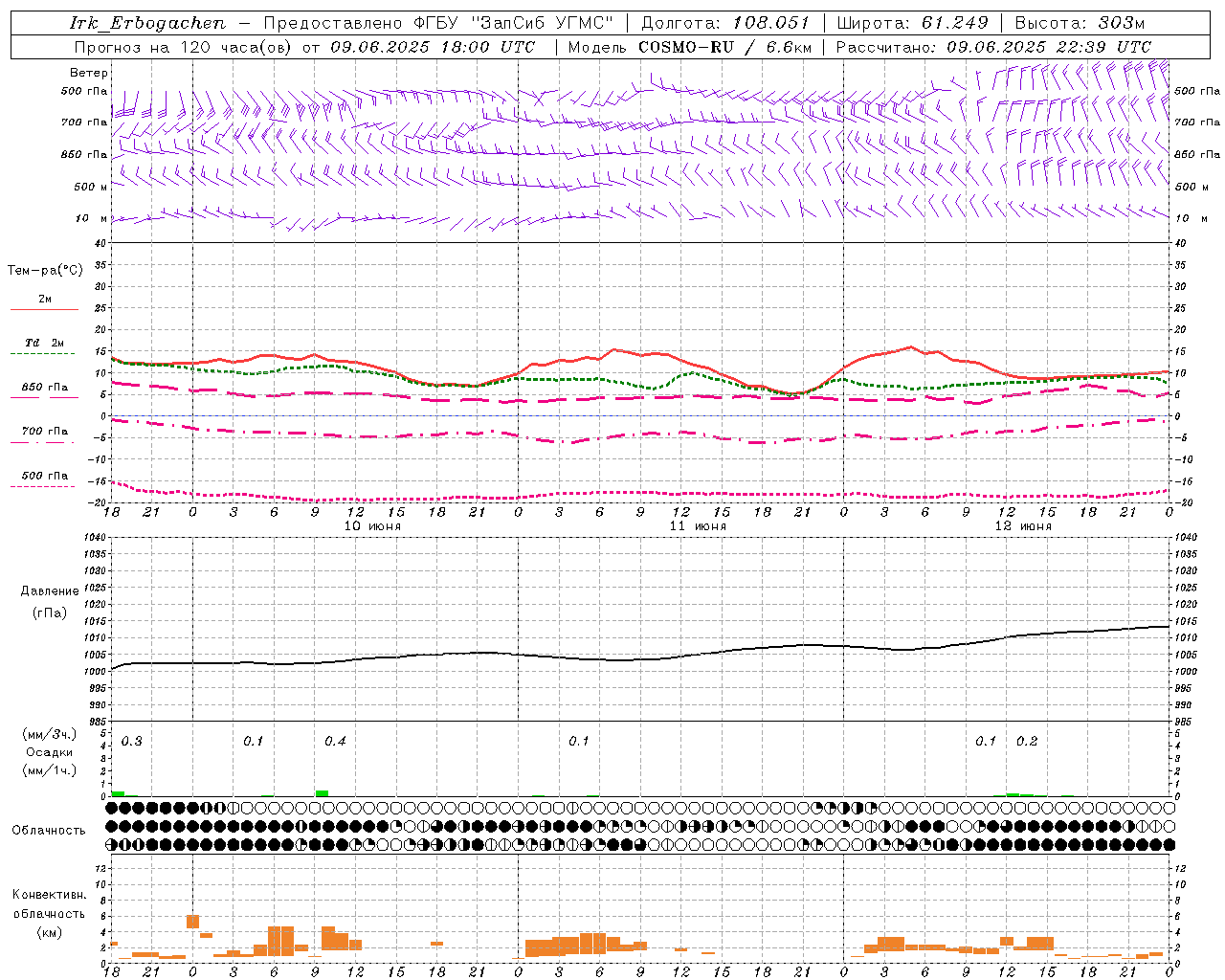The height and width of the screenshot is (980, 1225).
Task: Click the 0.2 precipitation value
Action: click(x=1027, y=742)
